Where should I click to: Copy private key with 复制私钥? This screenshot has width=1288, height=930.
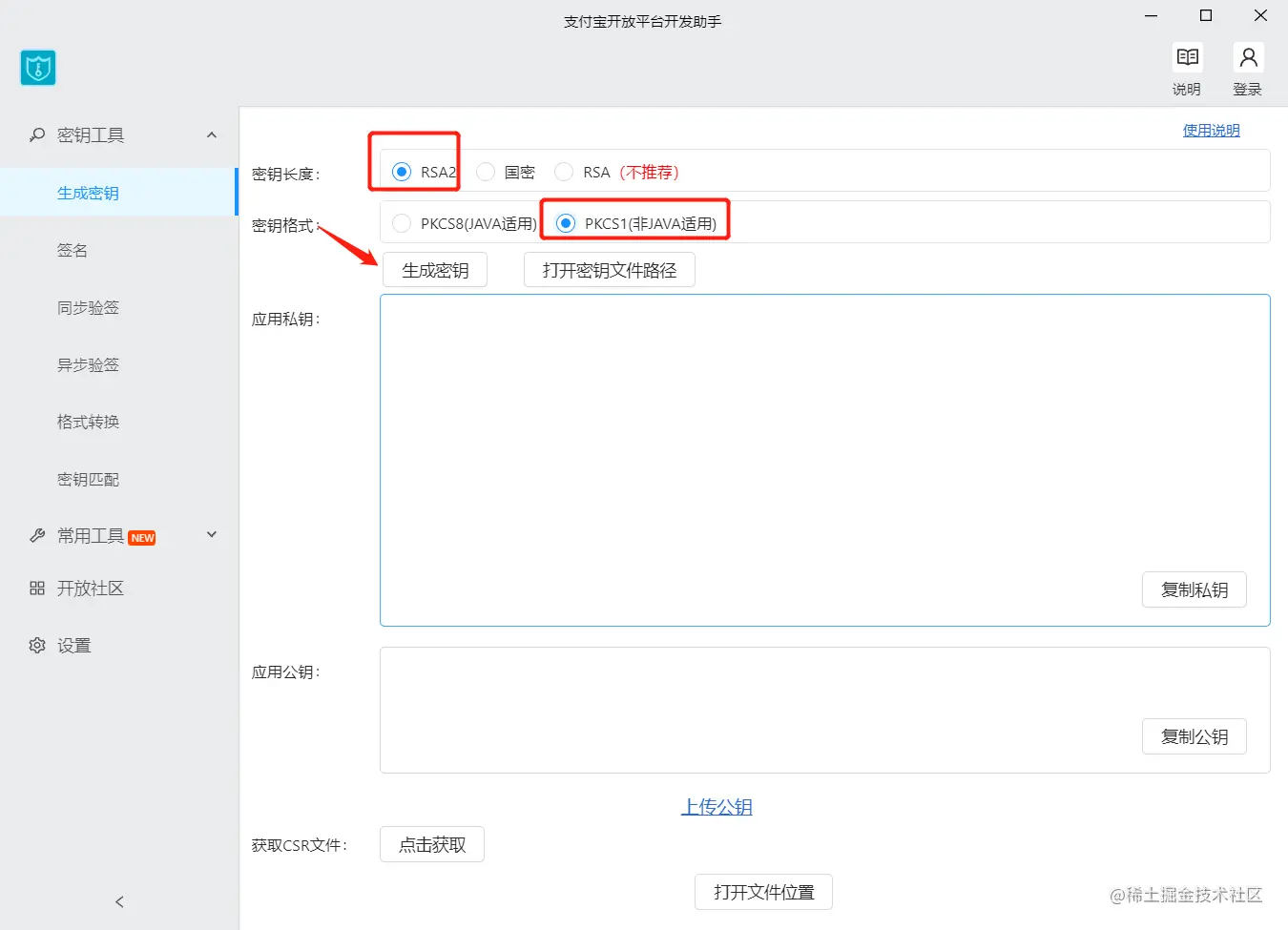pyautogui.click(x=1195, y=589)
